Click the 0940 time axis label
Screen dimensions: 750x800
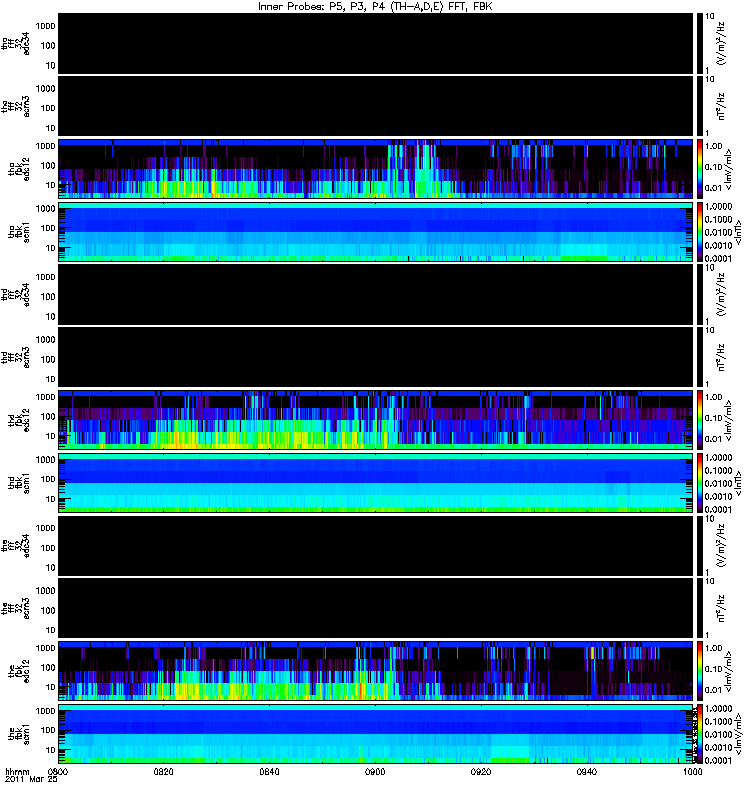(587, 771)
